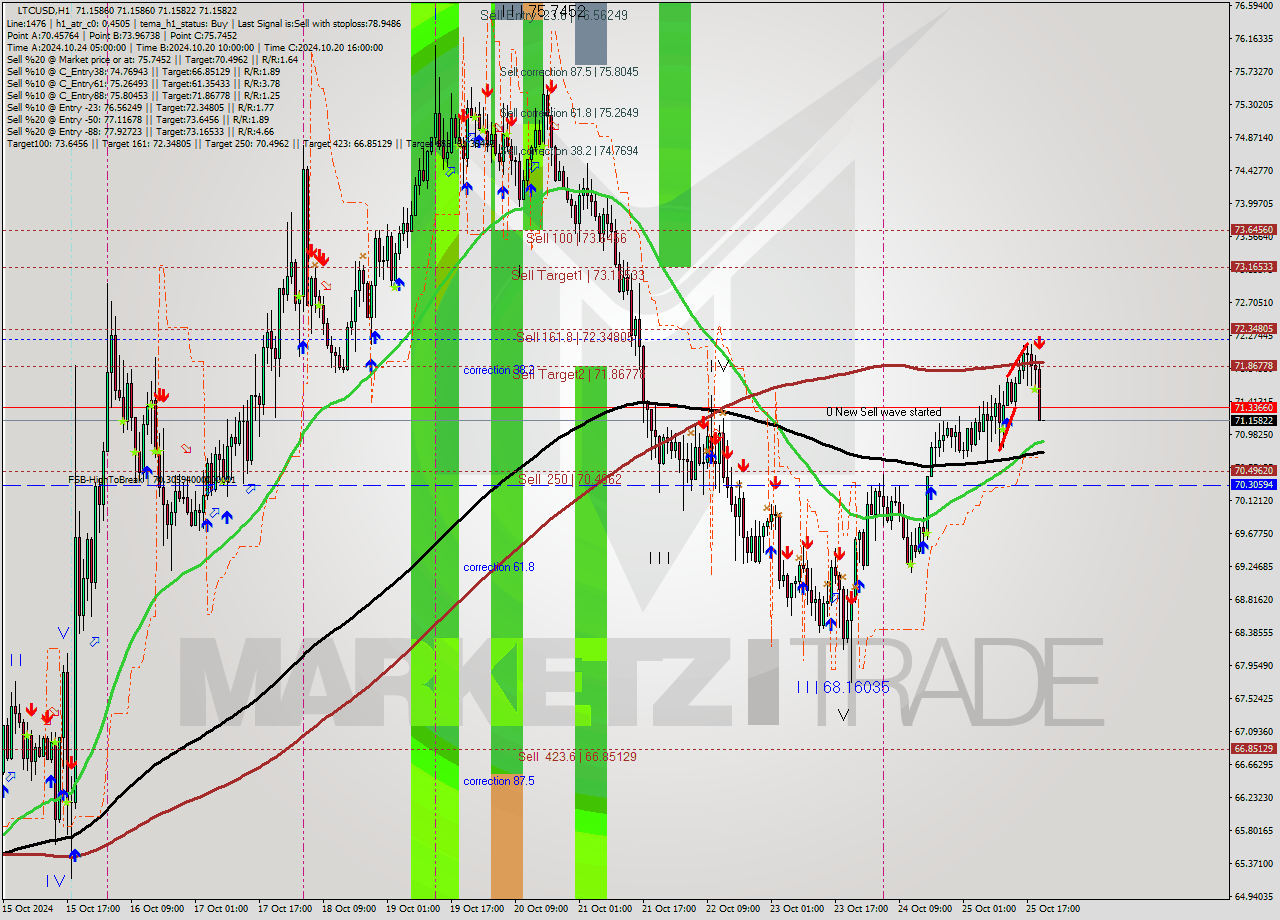1280x920 pixels.
Task: Click the 'Sell 250 | 70.4962' label
Action: [570, 479]
